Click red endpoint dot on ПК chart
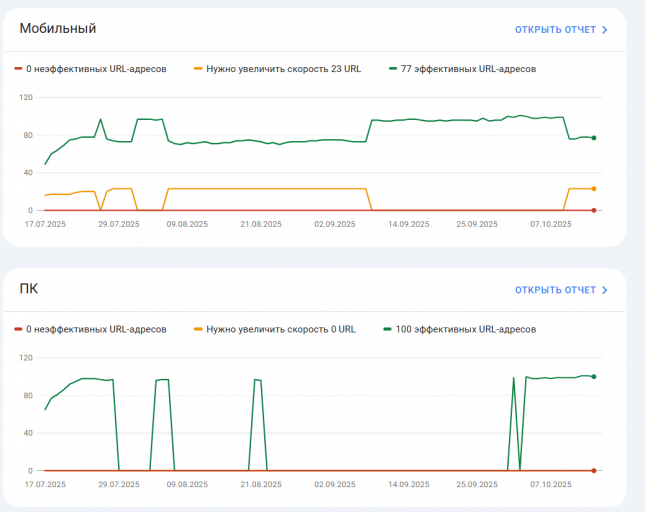The image size is (645, 512). (594, 470)
